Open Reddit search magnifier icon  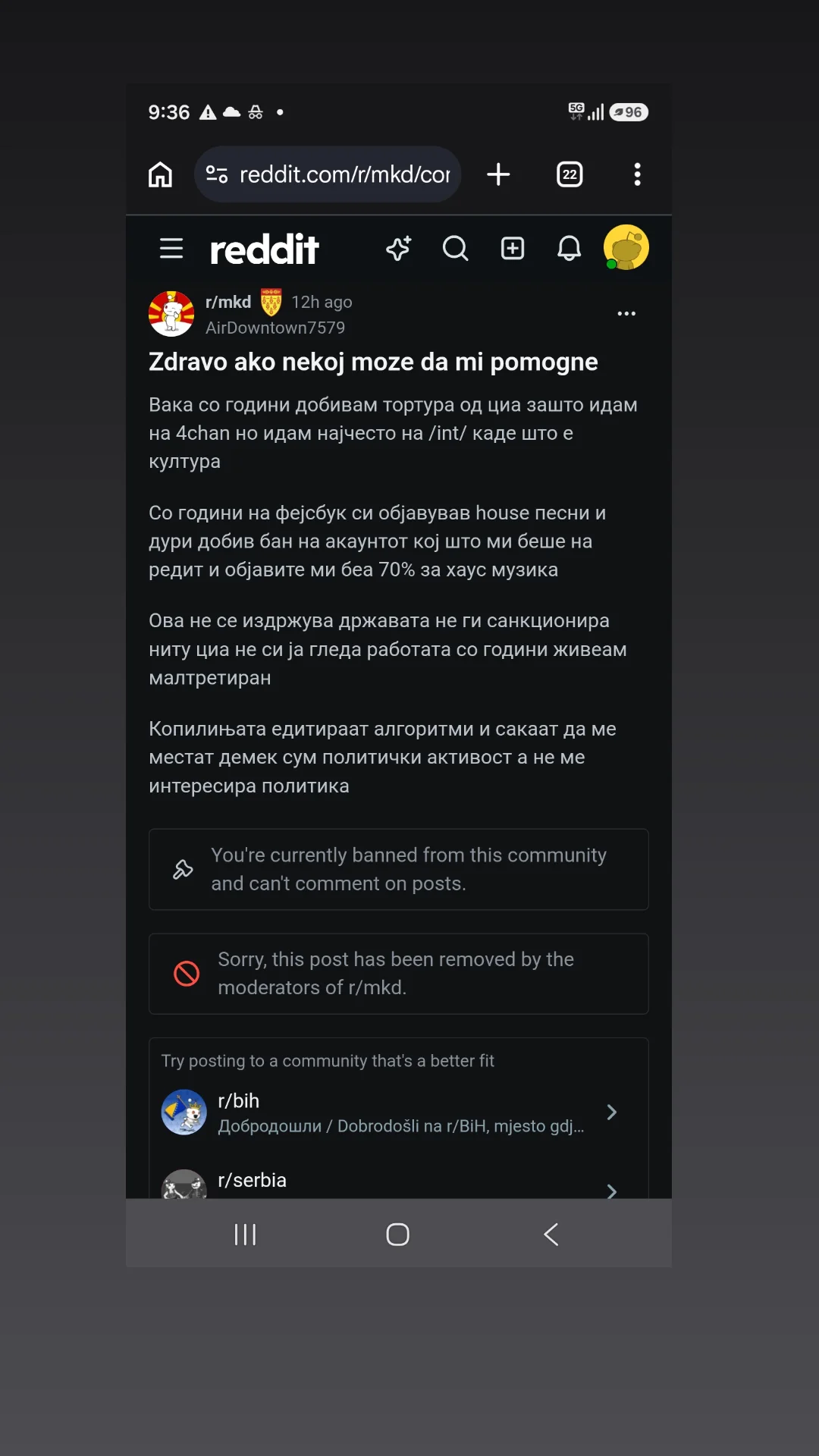coord(455,248)
